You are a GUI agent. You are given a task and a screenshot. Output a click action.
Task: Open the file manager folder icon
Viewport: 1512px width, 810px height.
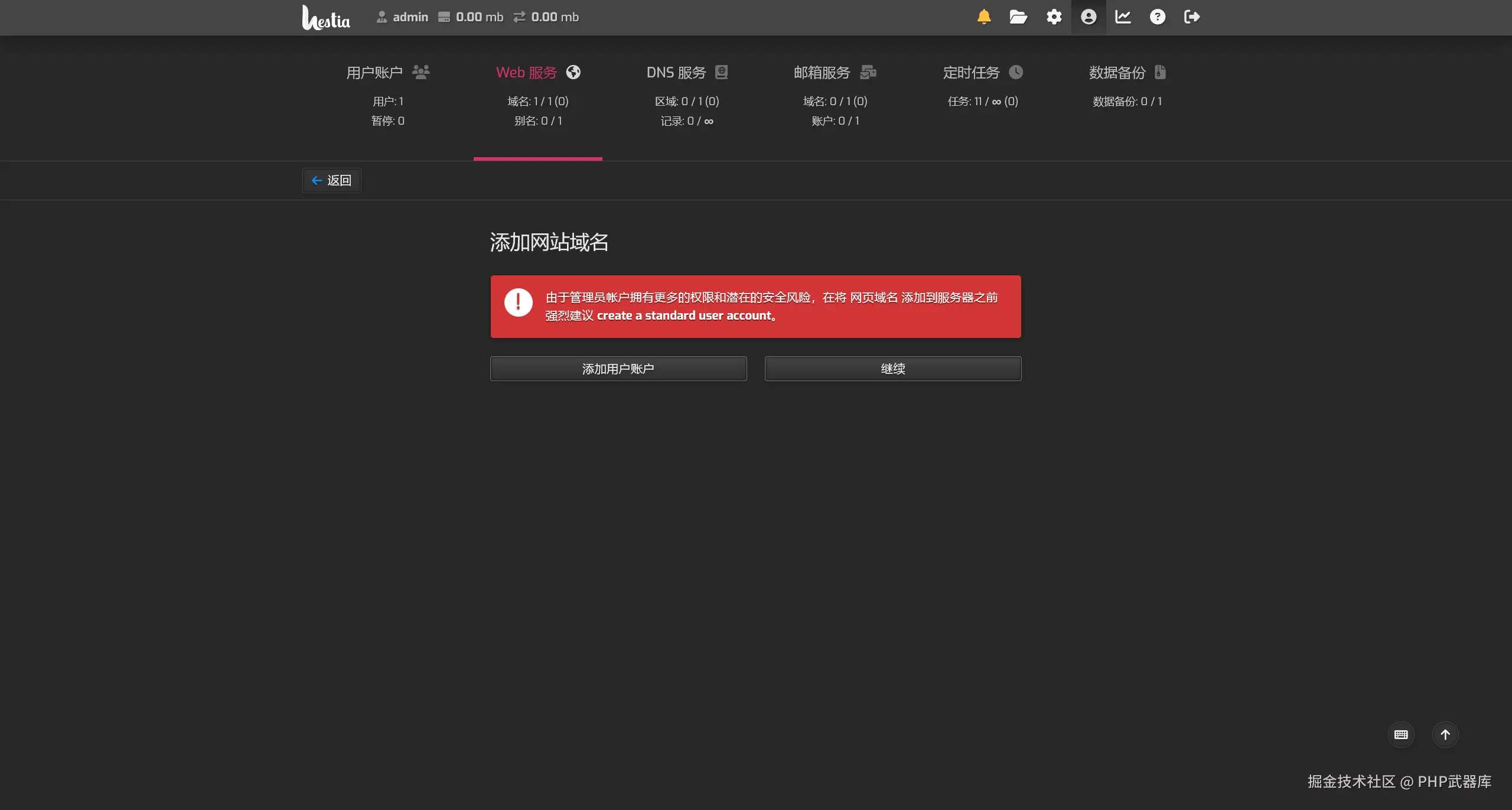(1018, 17)
